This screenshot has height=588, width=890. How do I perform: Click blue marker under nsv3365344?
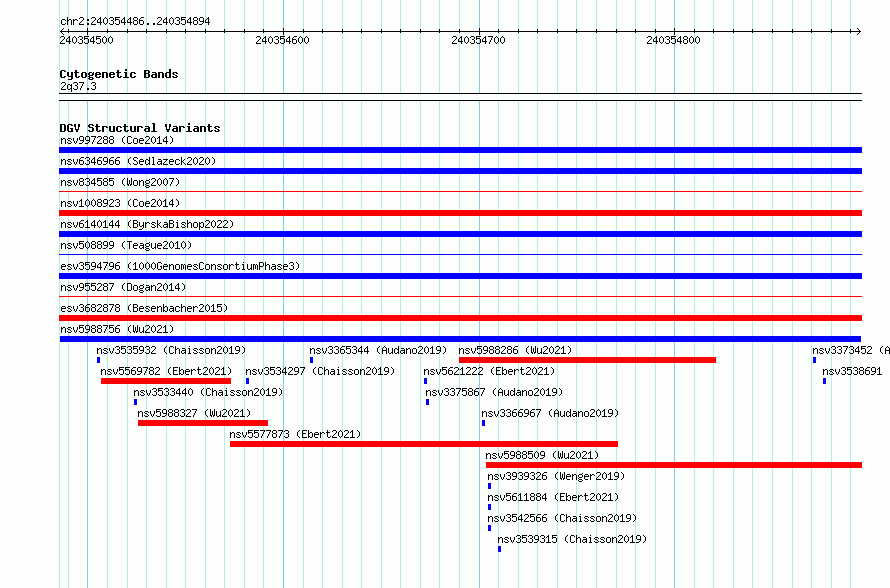point(312,360)
